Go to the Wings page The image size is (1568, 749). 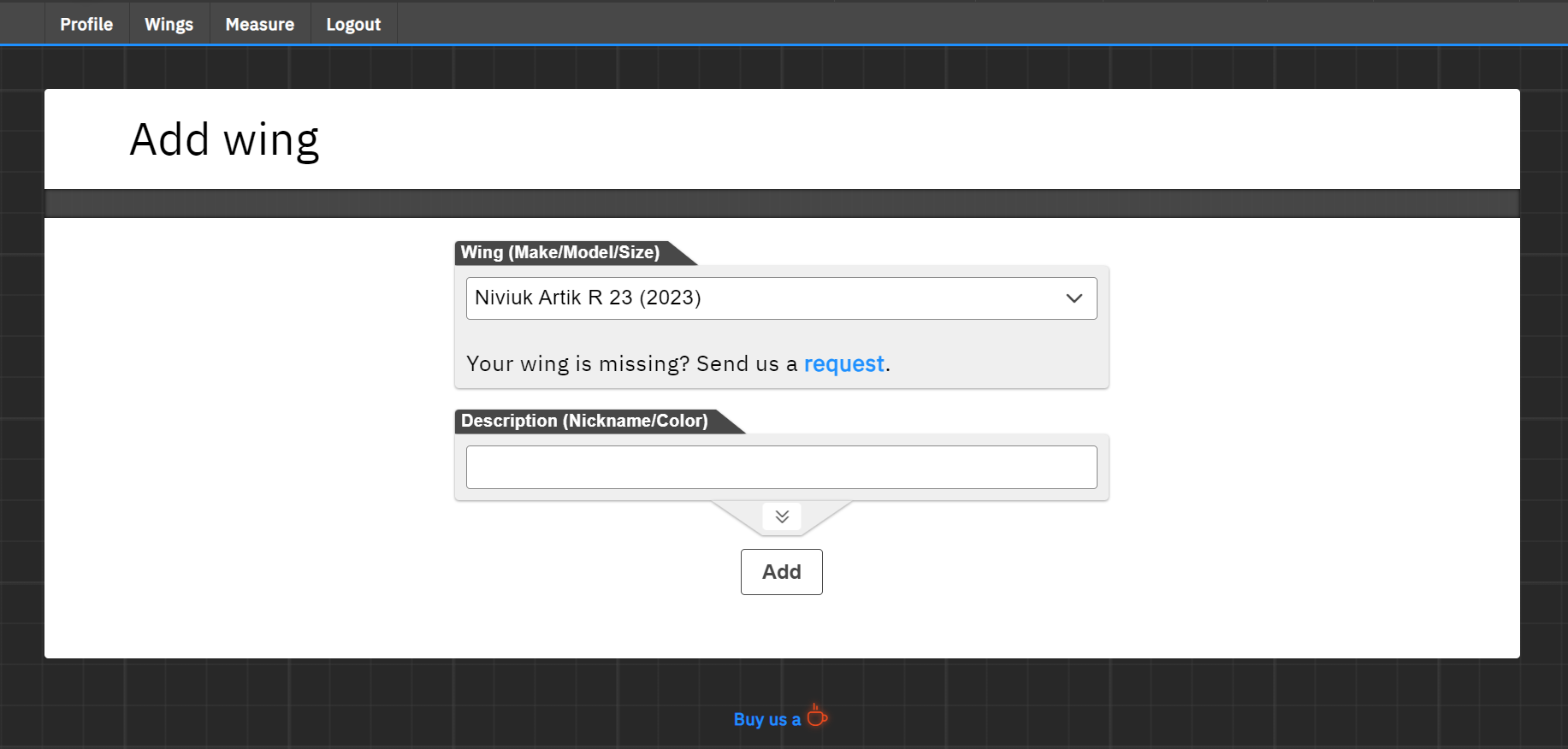pyautogui.click(x=169, y=24)
